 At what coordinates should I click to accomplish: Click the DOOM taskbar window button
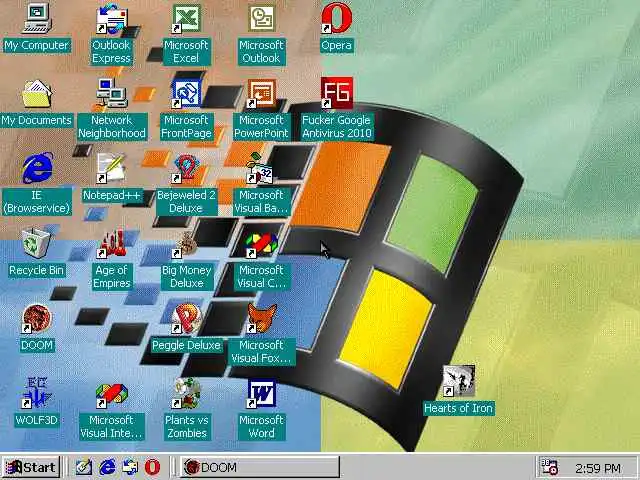click(260, 467)
